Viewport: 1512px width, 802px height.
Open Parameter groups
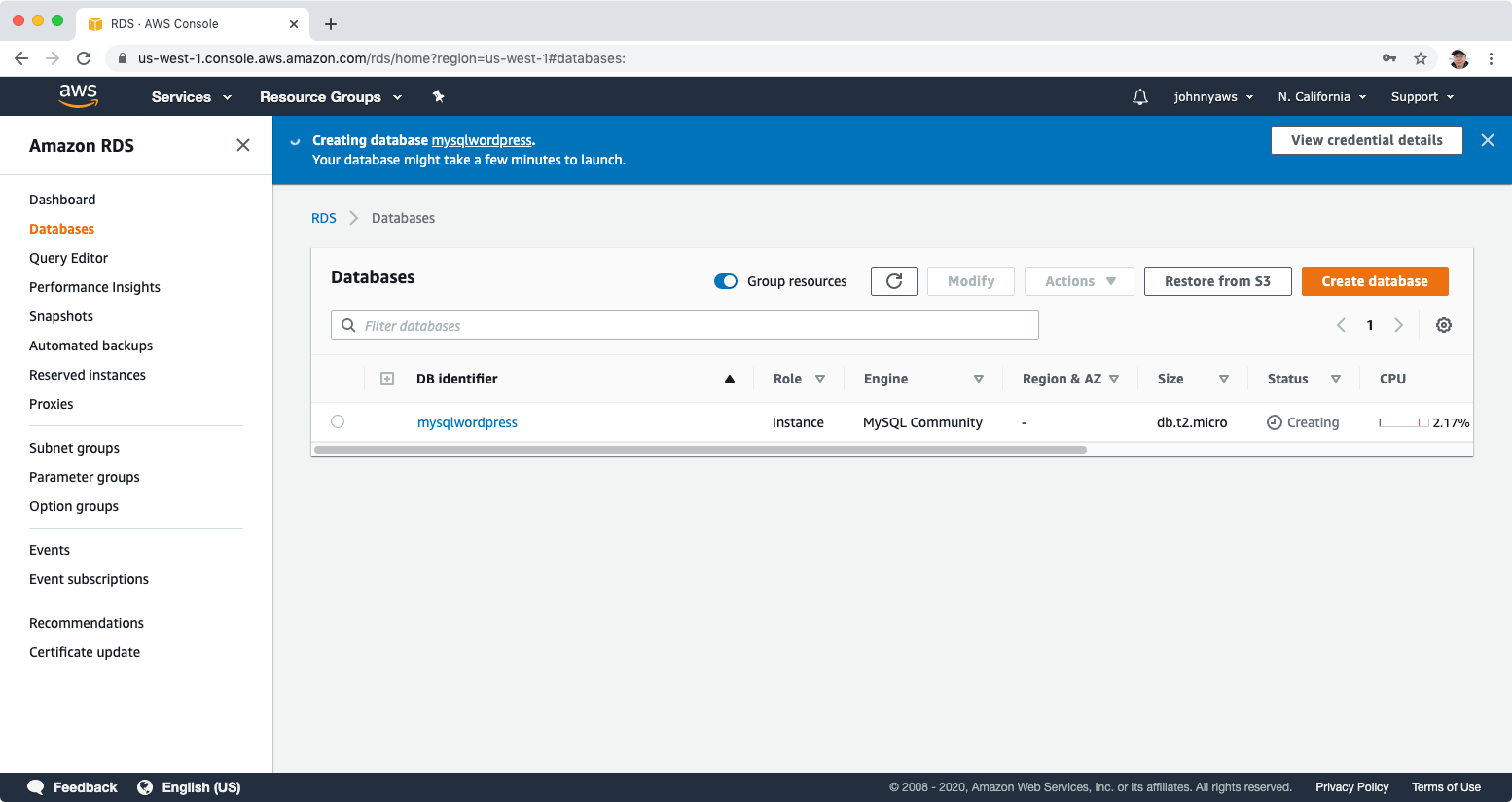click(x=85, y=477)
